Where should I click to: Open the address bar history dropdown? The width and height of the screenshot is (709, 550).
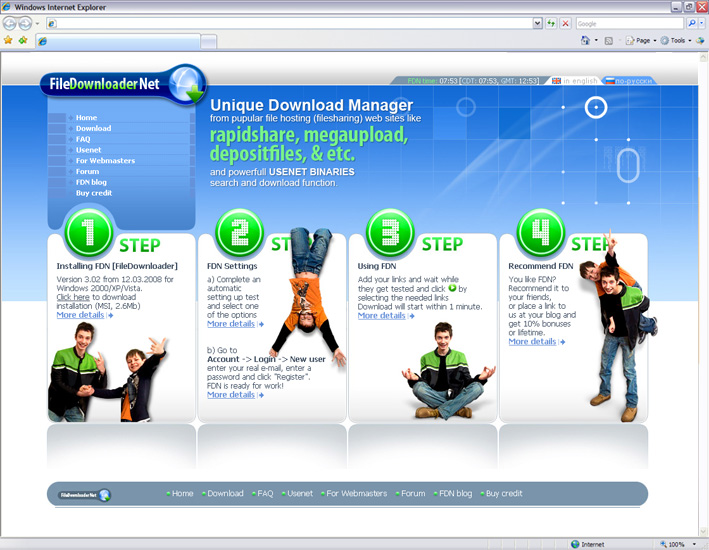click(537, 23)
